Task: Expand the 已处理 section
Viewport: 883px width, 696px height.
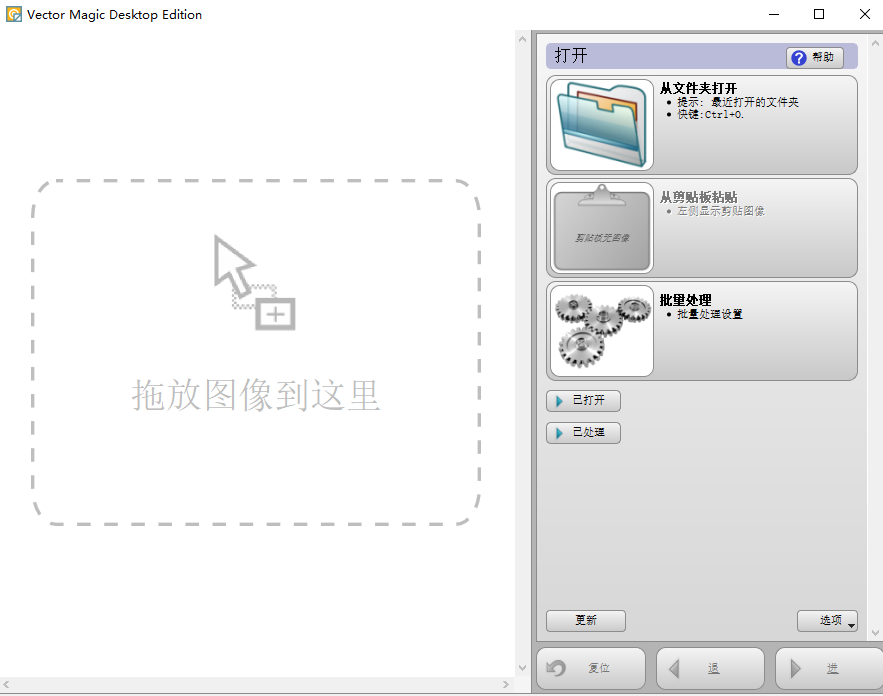Action: 583,433
